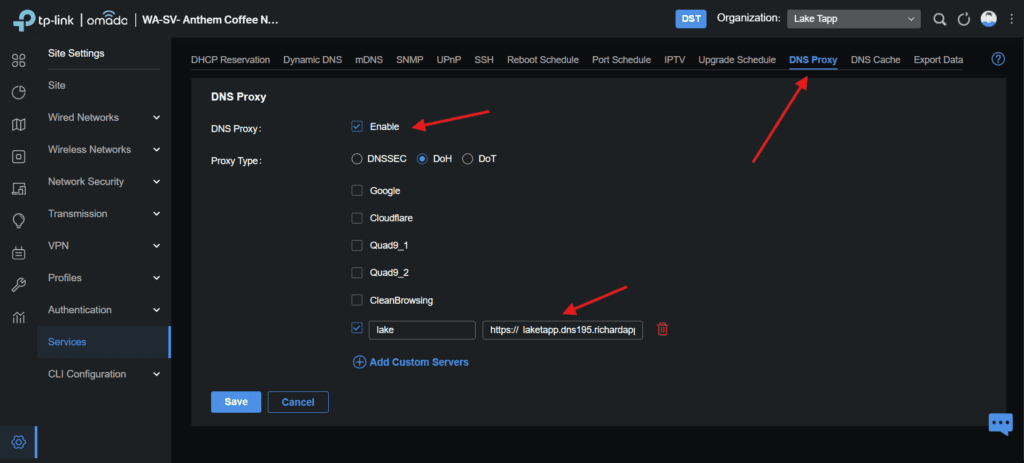Open Site in Site Settings menu

point(104,86)
